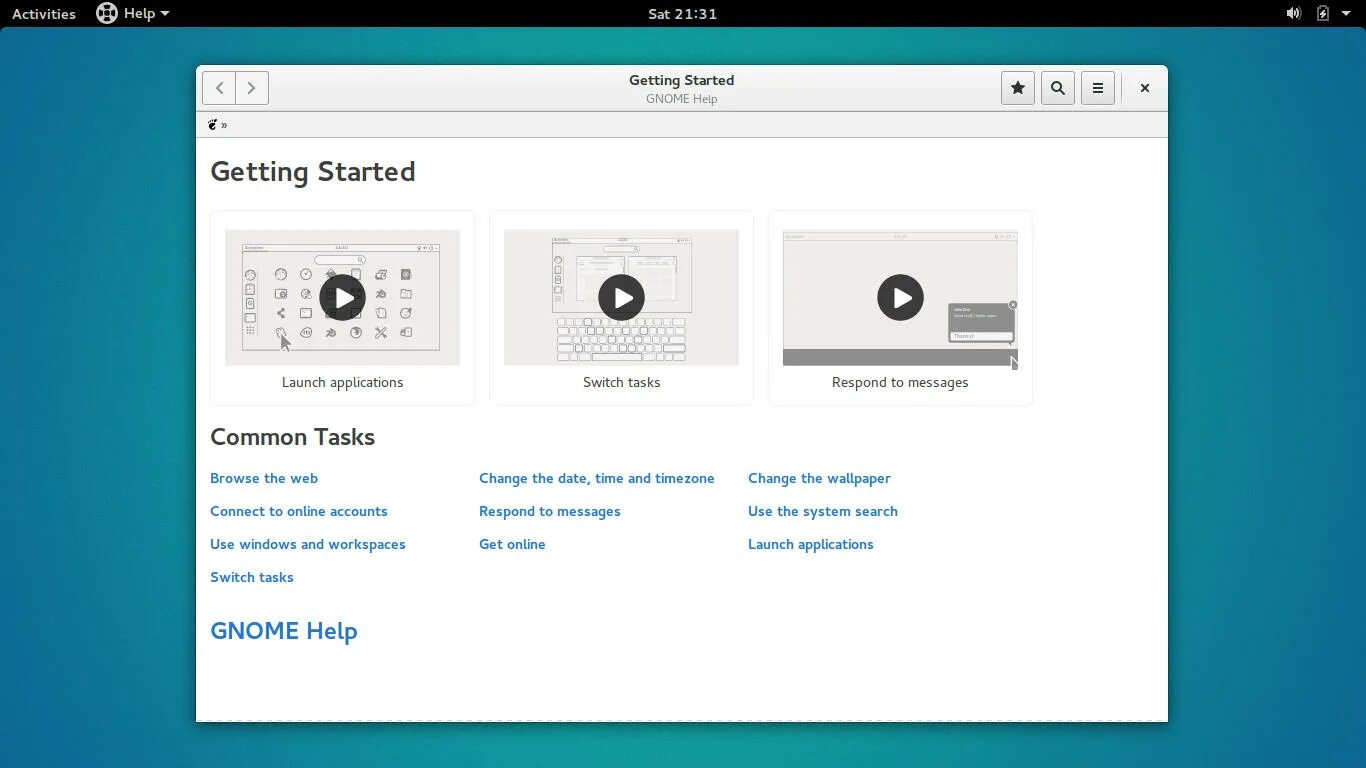The height and width of the screenshot is (768, 1366).
Task: Open the Switch tasks text link
Action: [x=252, y=577]
